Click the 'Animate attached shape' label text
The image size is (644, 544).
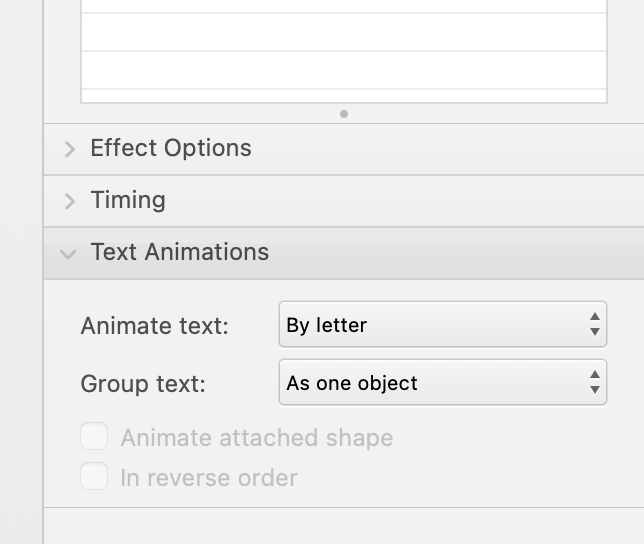click(257, 438)
